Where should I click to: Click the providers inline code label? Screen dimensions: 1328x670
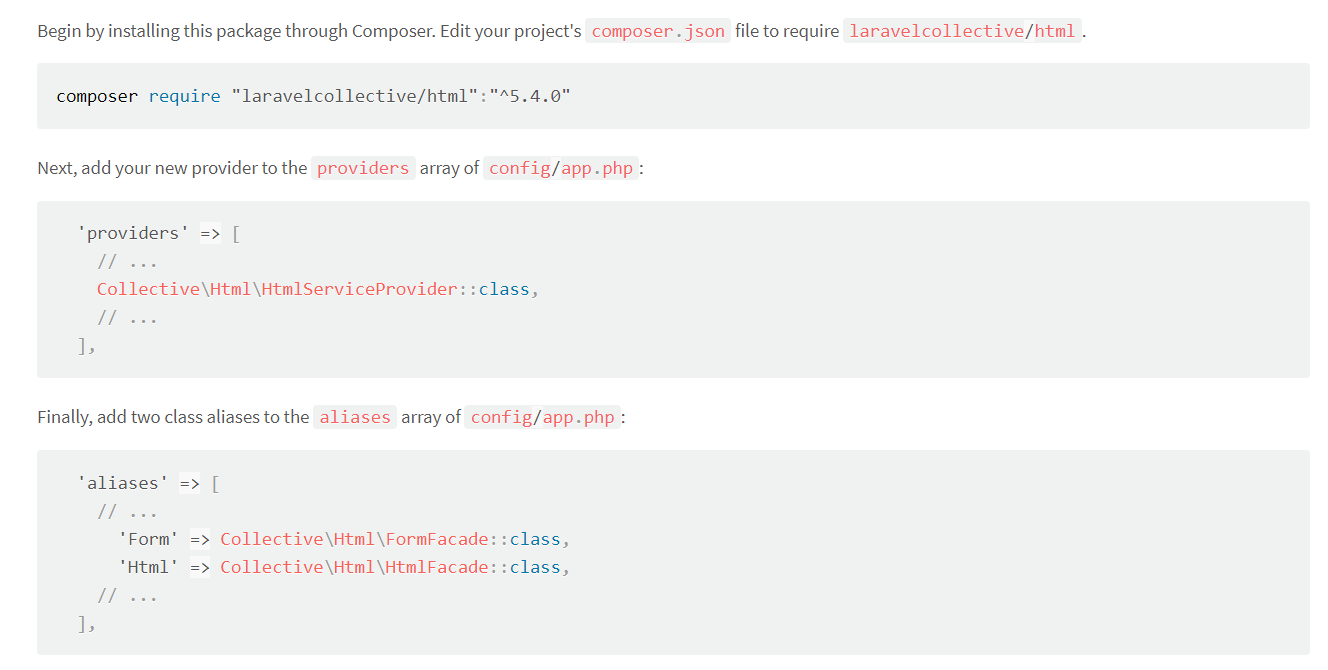(x=362, y=168)
